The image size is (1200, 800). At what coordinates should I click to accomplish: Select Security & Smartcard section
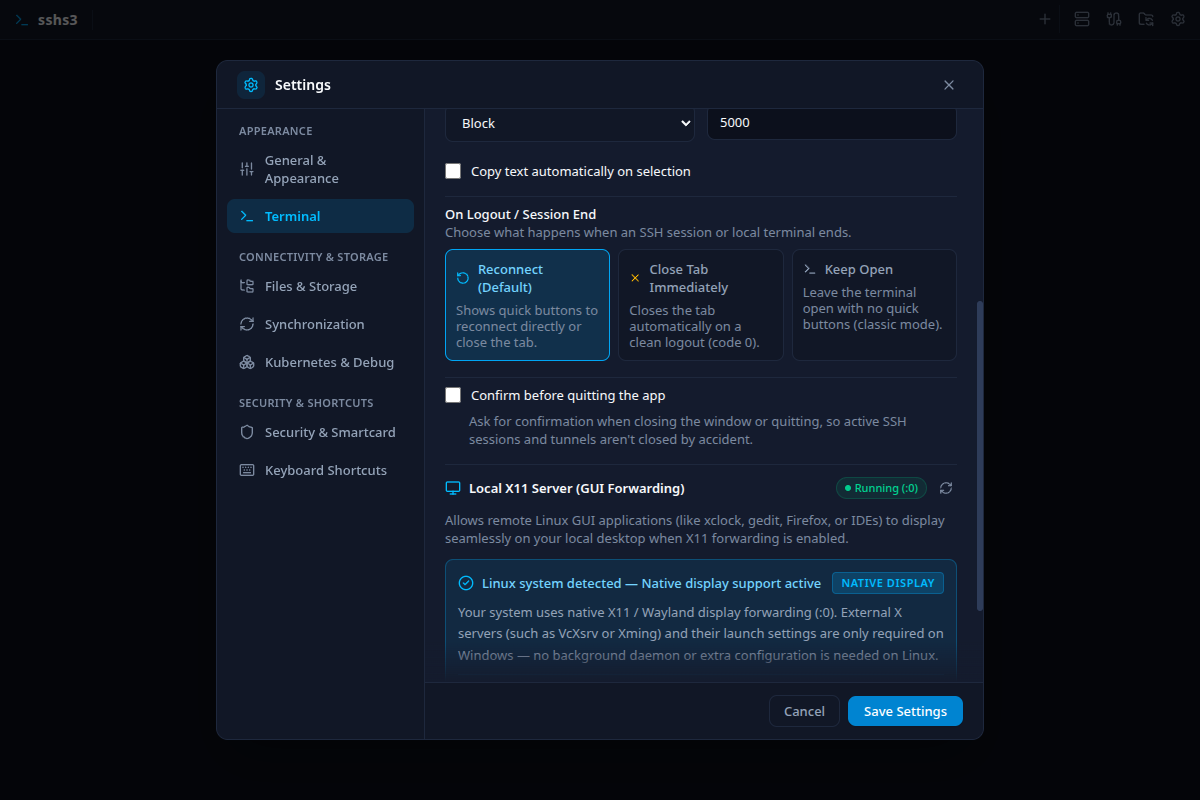tap(320, 432)
